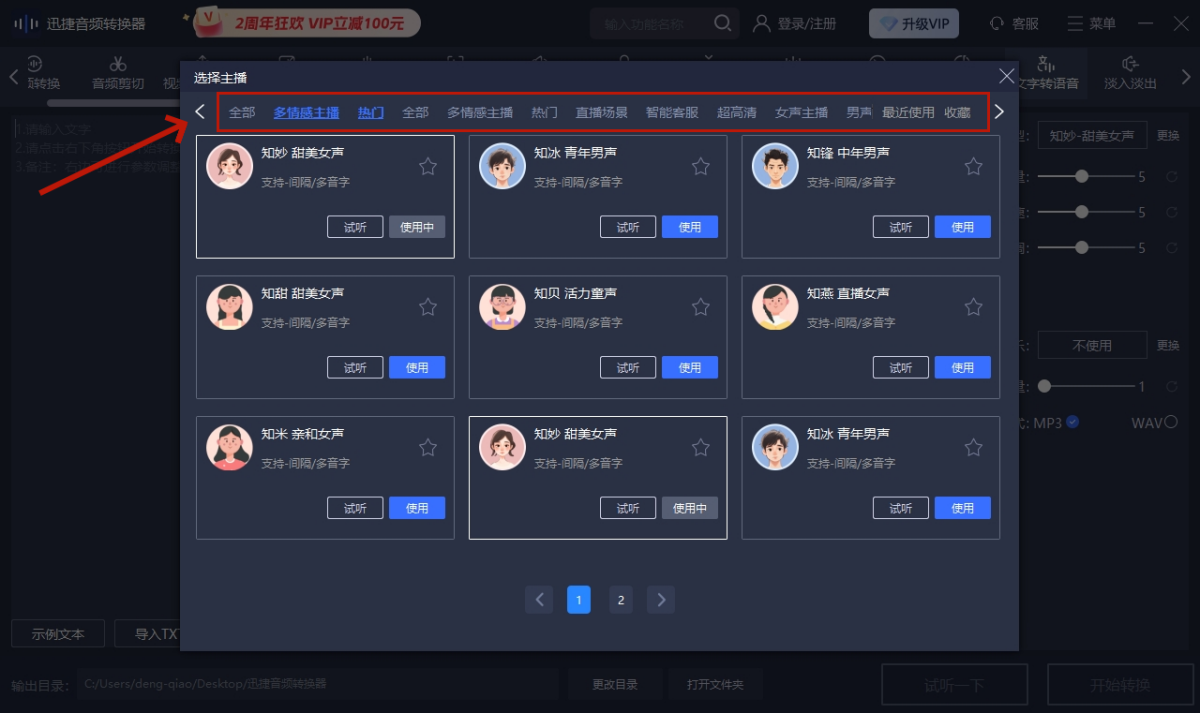
Task: Open the 直播场景 category tab
Action: click(x=602, y=113)
